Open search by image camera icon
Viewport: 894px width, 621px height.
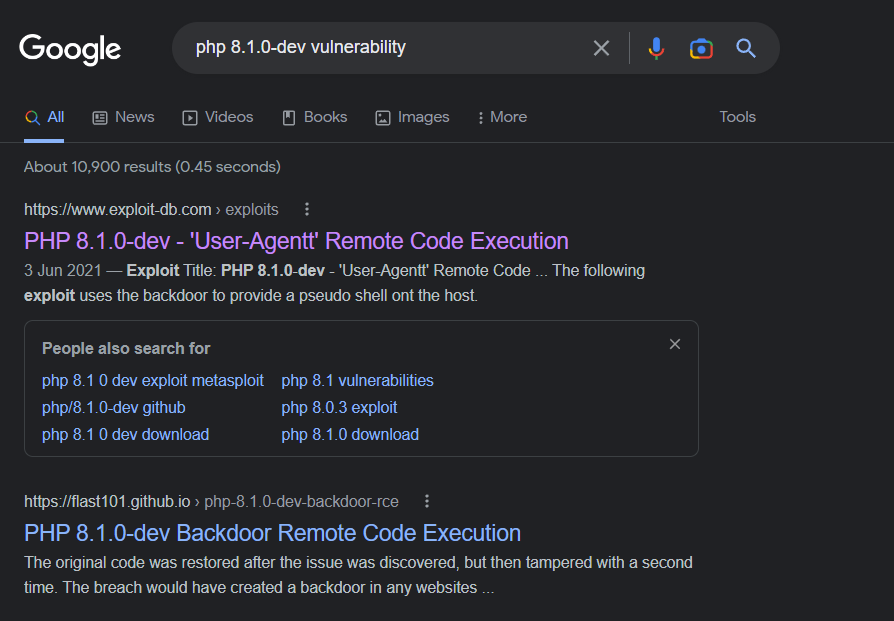[x=701, y=48]
